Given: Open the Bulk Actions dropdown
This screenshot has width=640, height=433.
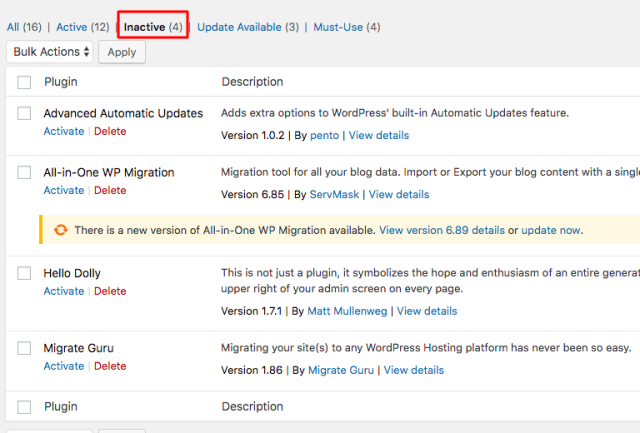Looking at the screenshot, I should click(x=50, y=52).
